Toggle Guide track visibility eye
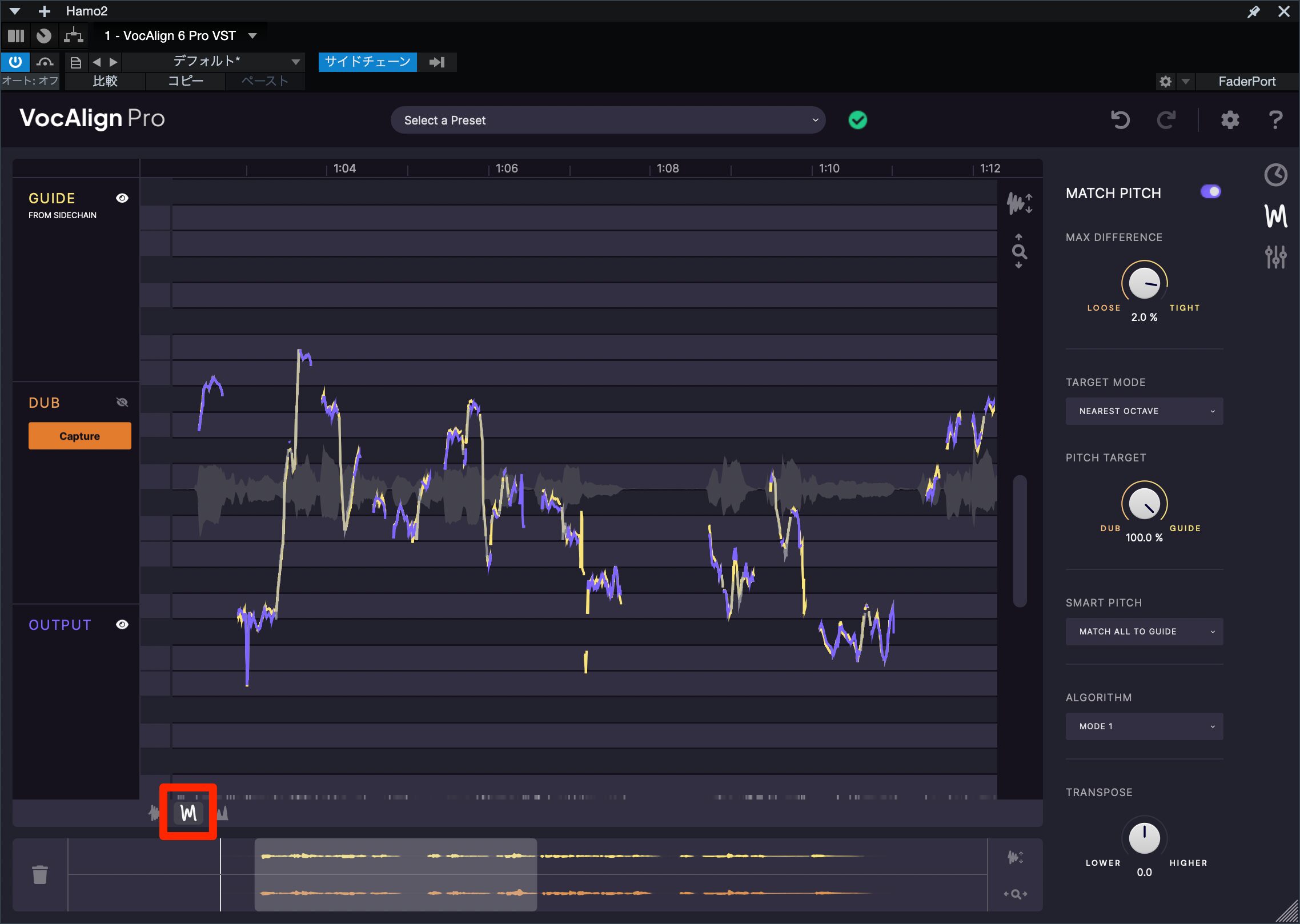 pos(122,198)
